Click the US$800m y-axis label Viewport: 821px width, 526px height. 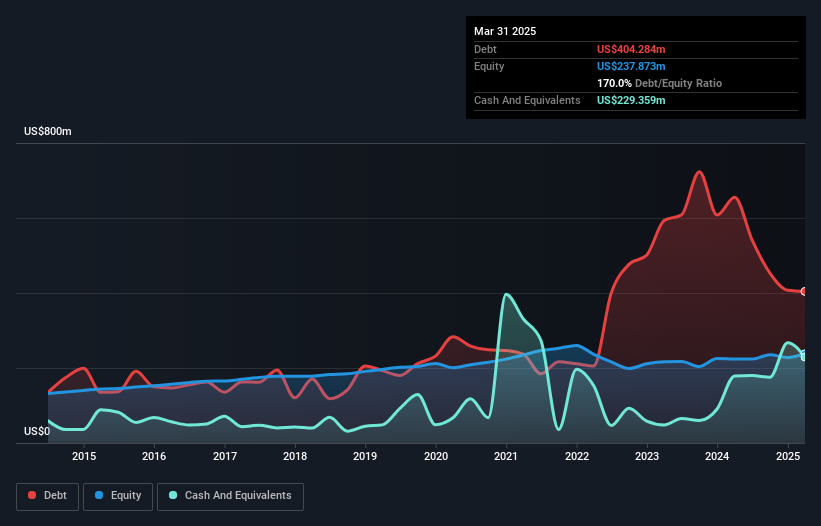pyautogui.click(x=48, y=131)
